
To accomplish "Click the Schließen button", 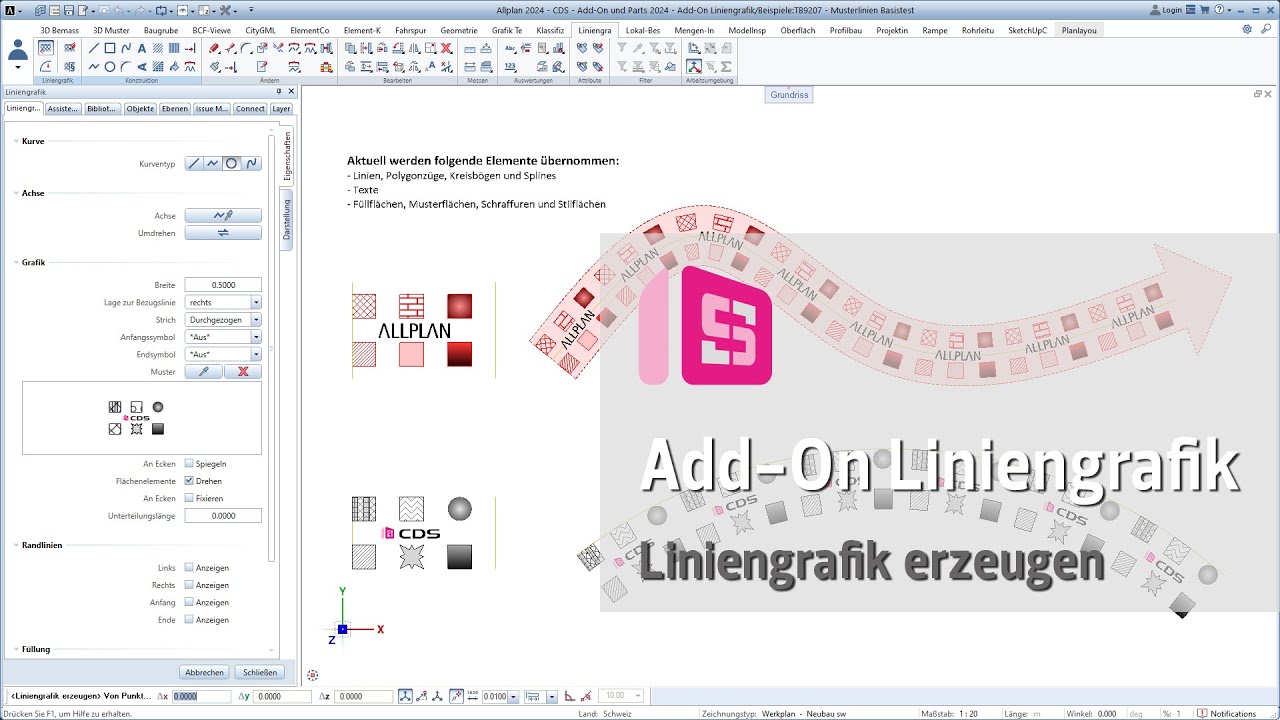I will click(x=260, y=672).
